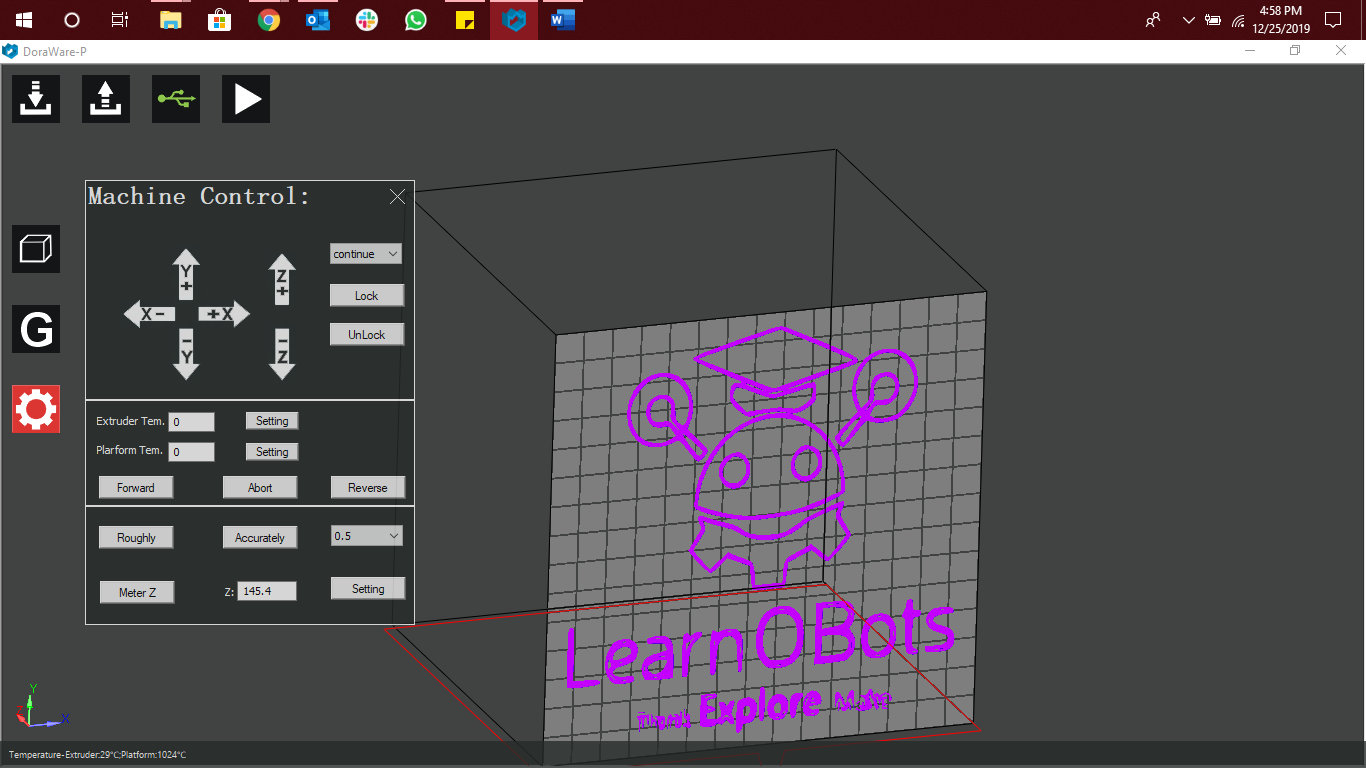
Task: Open WhatsApp from taskbar
Action: click(x=416, y=20)
